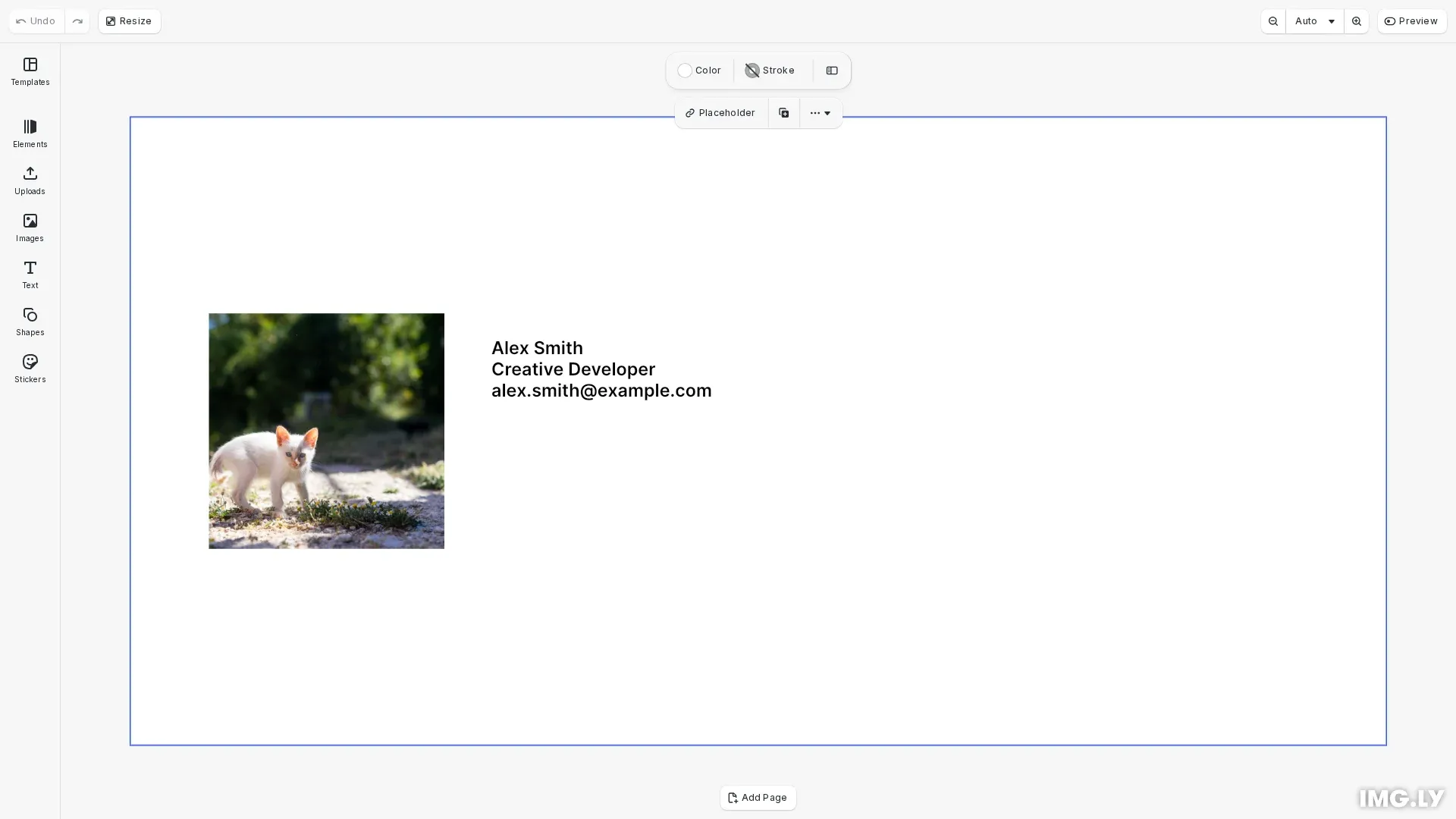Toggle the Placeholder setting
This screenshot has height=819, width=1456.
(x=720, y=112)
